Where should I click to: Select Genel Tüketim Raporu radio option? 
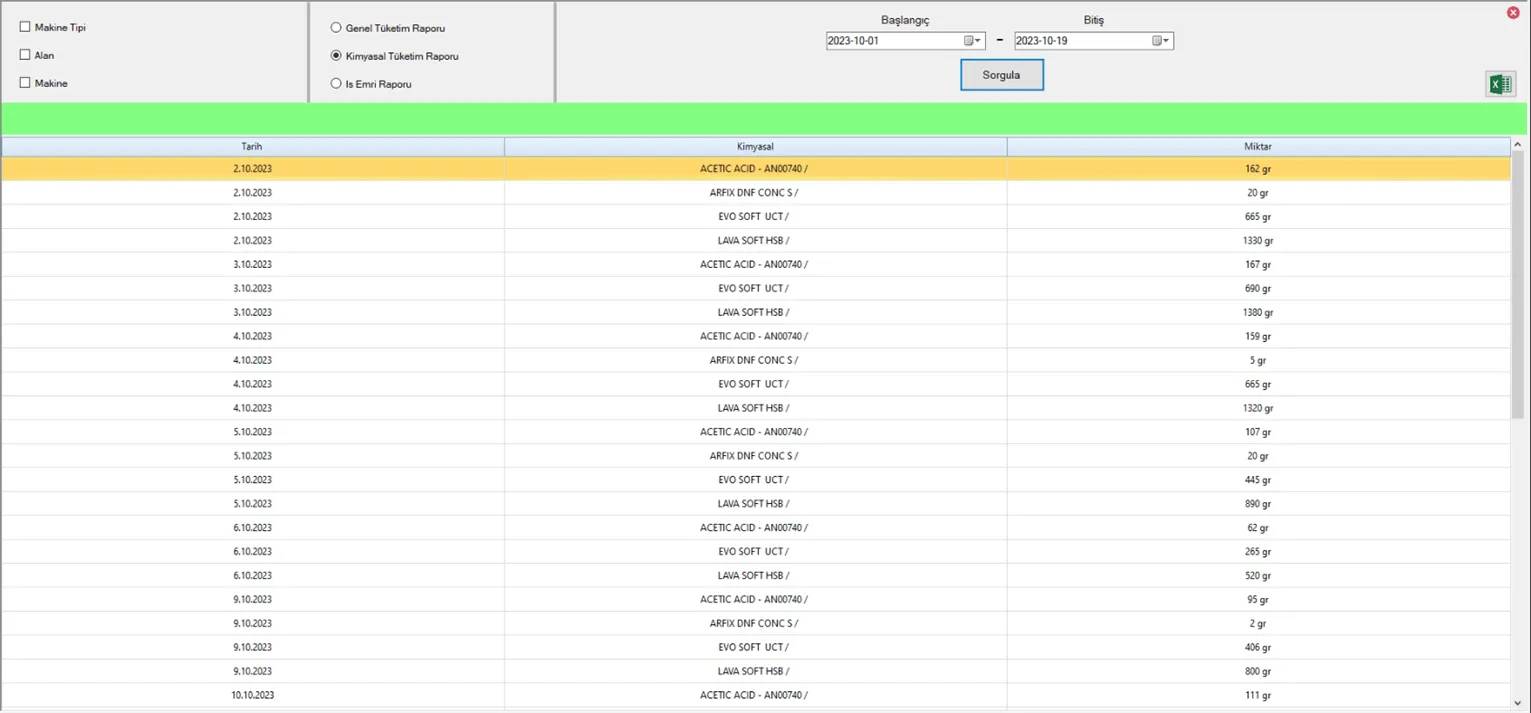coord(336,28)
